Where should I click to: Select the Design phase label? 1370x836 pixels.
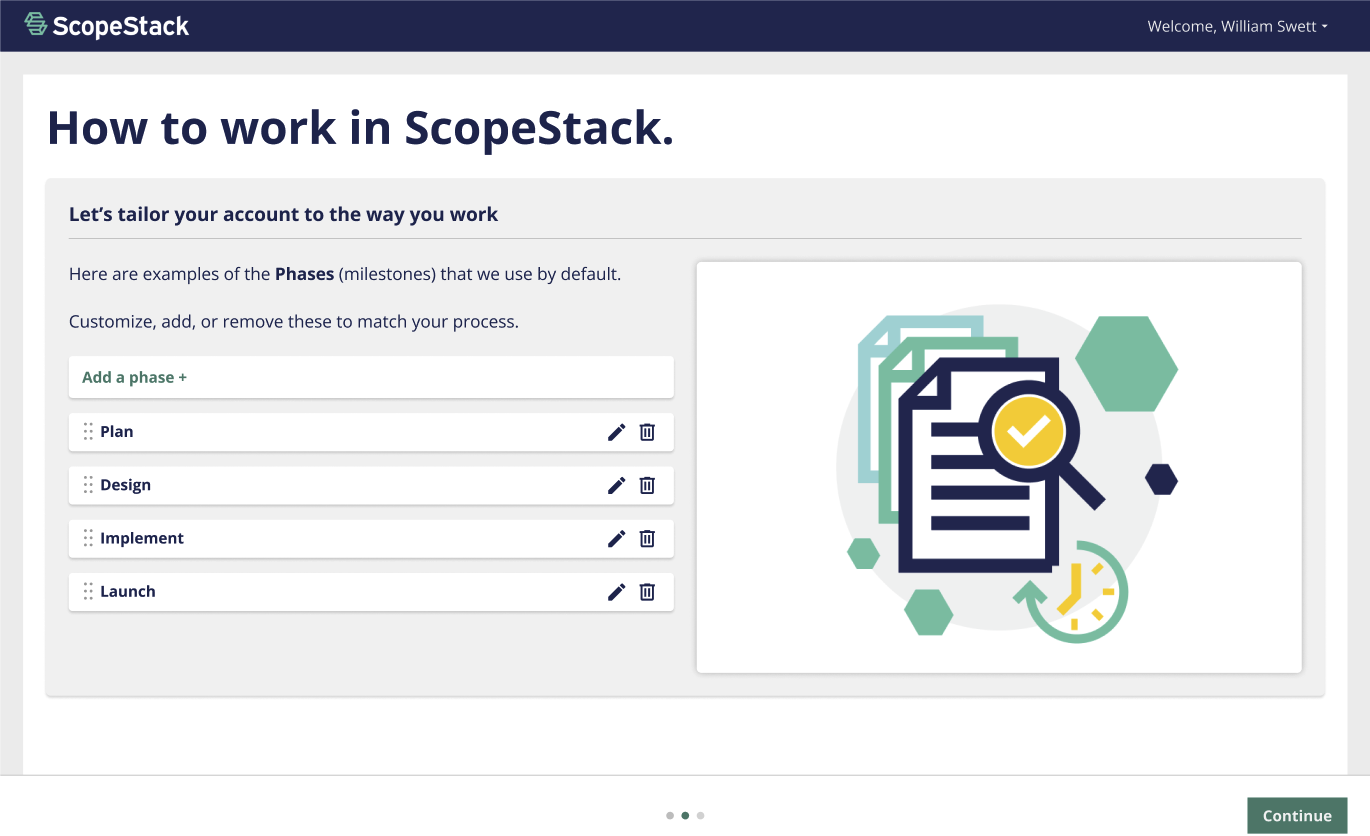126,485
